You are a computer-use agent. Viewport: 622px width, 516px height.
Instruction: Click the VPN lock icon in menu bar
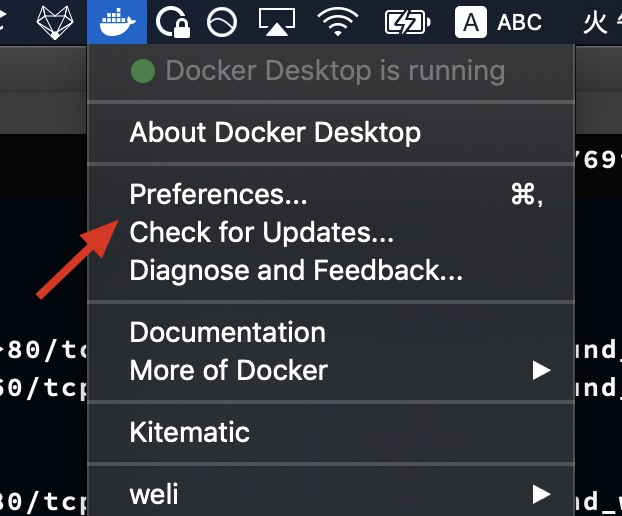pyautogui.click(x=173, y=22)
